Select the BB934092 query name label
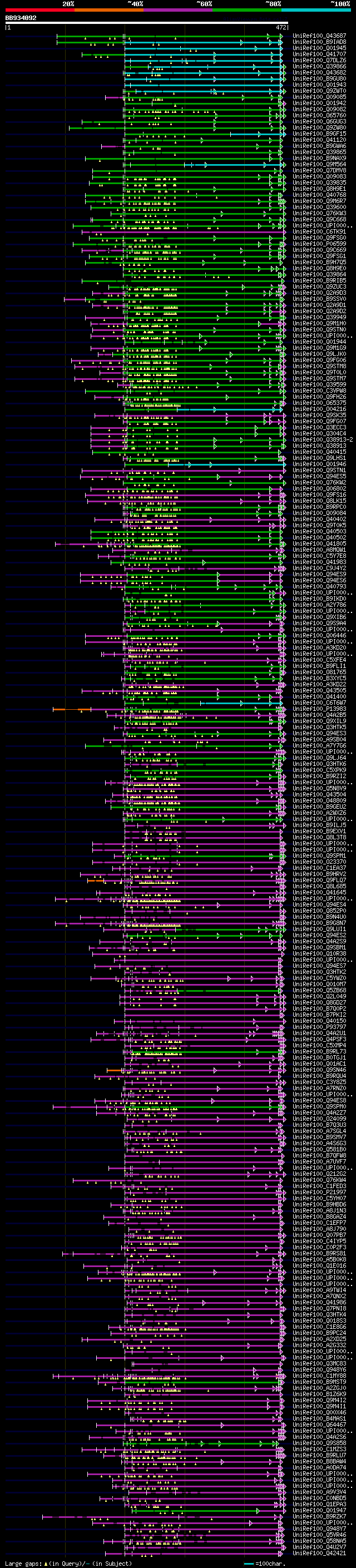The height and width of the screenshot is (1568, 356). pyautogui.click(x=21, y=18)
